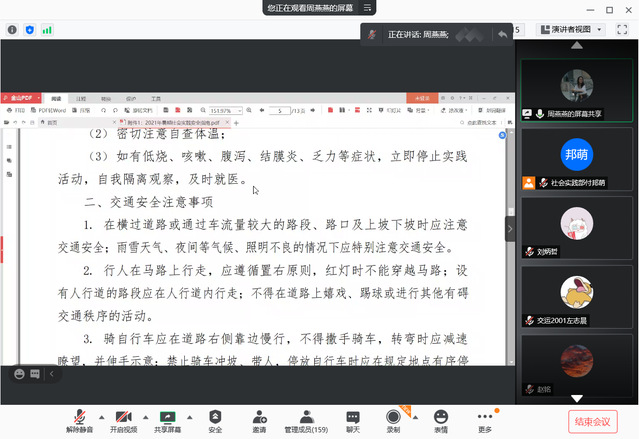
Task: Open the More (更多) menu
Action: click(485, 420)
